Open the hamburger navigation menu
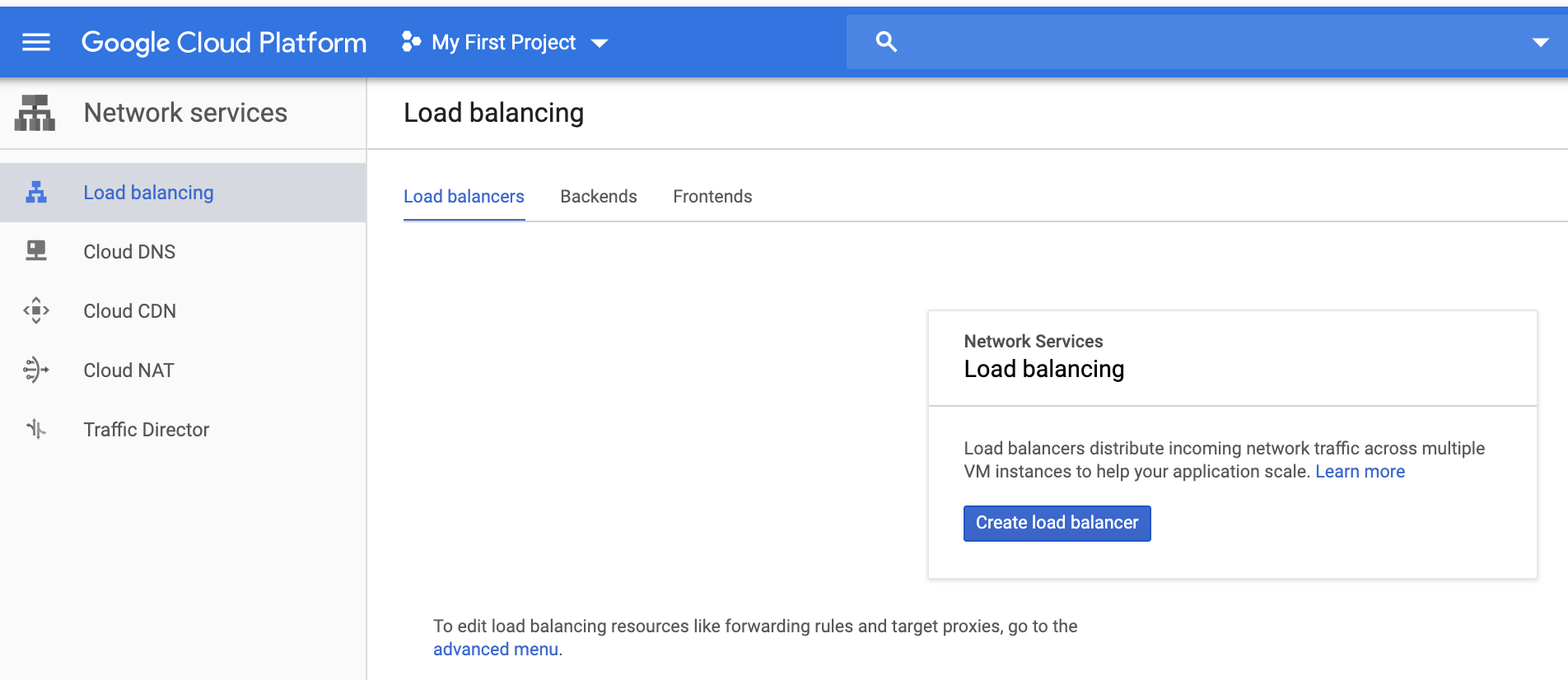The width and height of the screenshot is (1568, 680). [36, 42]
